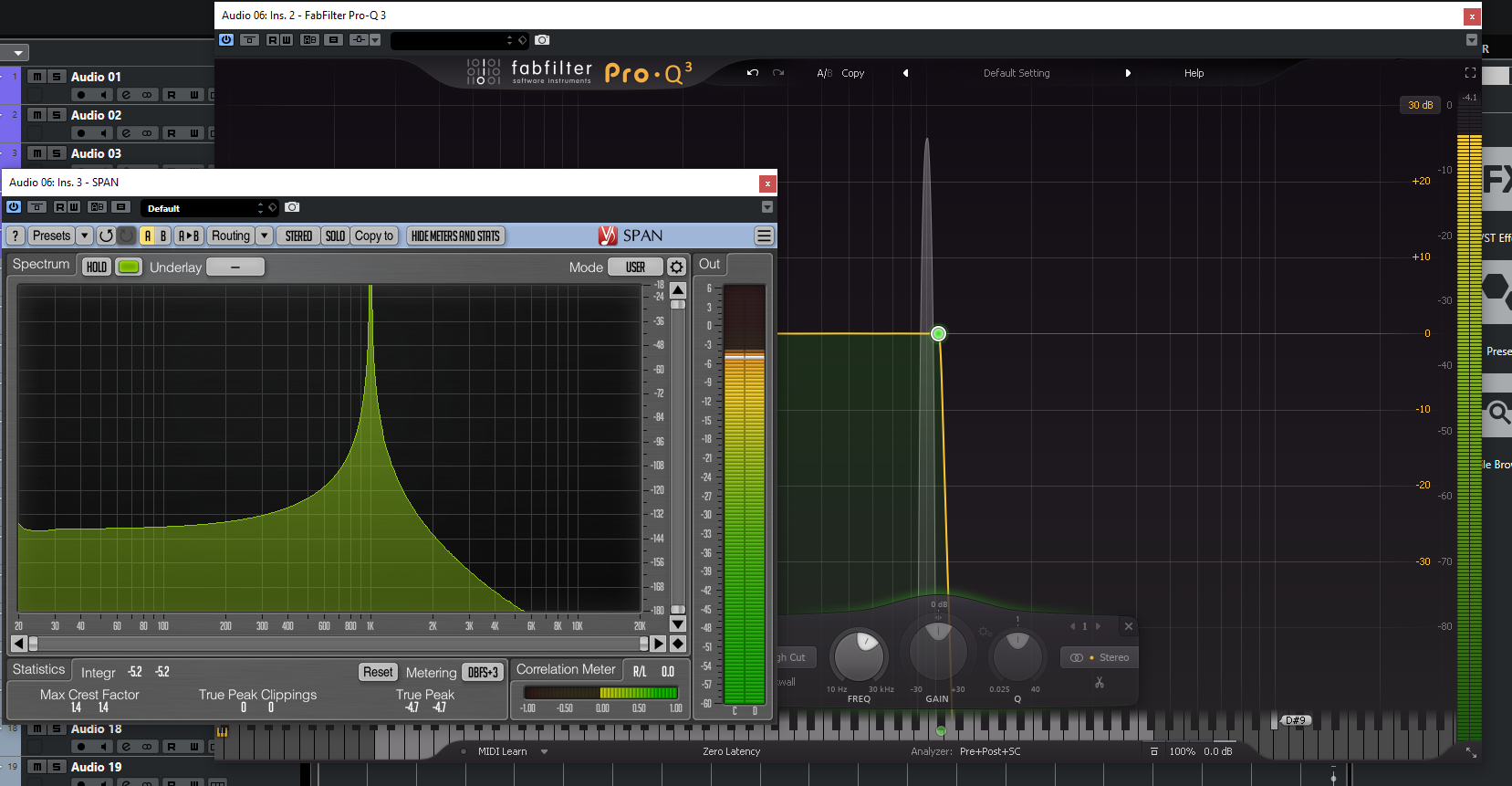Select next band arrow beside band number 1
The height and width of the screenshot is (786, 1512).
pos(1098,626)
